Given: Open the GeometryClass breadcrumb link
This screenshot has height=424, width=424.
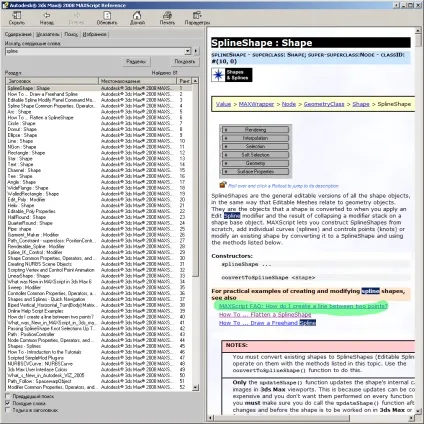Looking at the screenshot, I should (324, 104).
